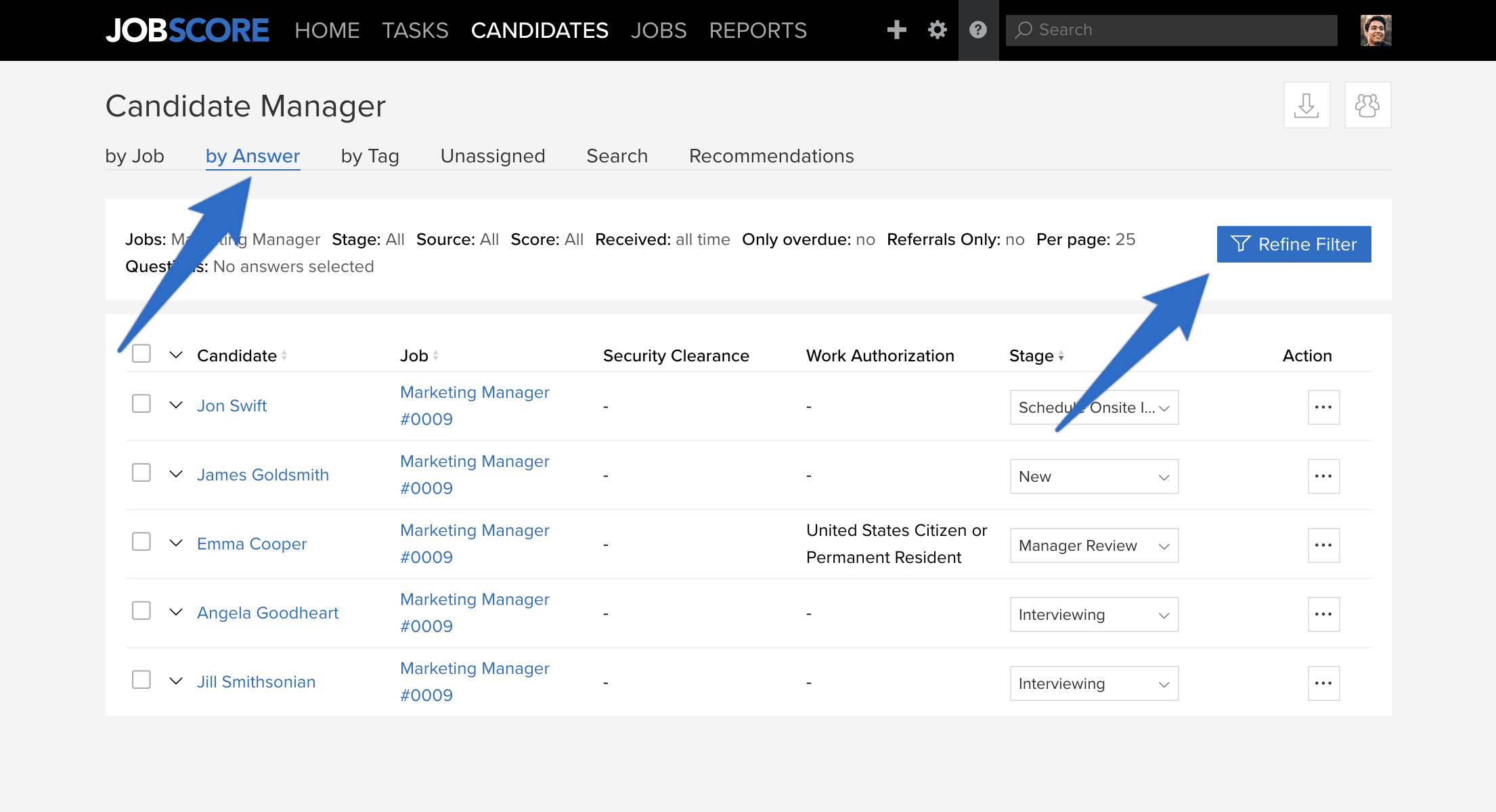
Task: Open JOBS in navigation
Action: pos(659,30)
